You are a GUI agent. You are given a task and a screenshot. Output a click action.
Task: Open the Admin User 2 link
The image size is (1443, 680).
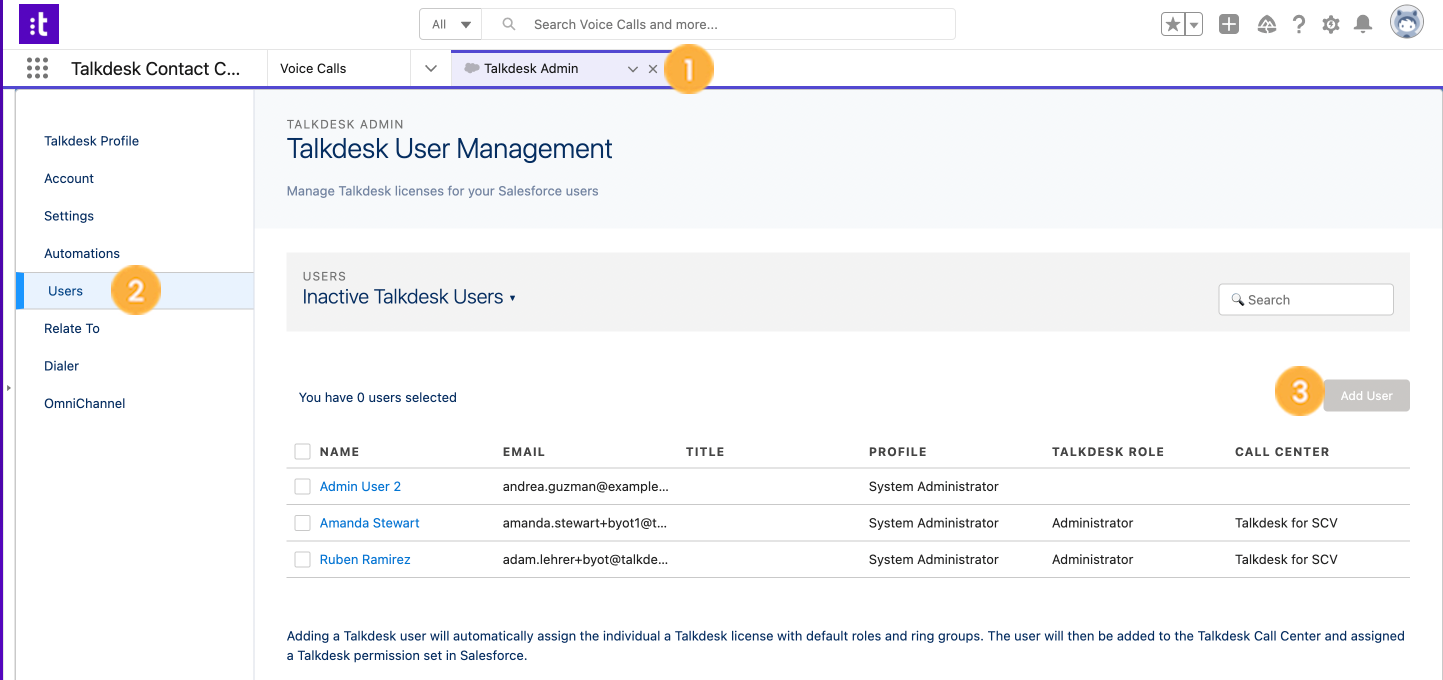tap(360, 487)
